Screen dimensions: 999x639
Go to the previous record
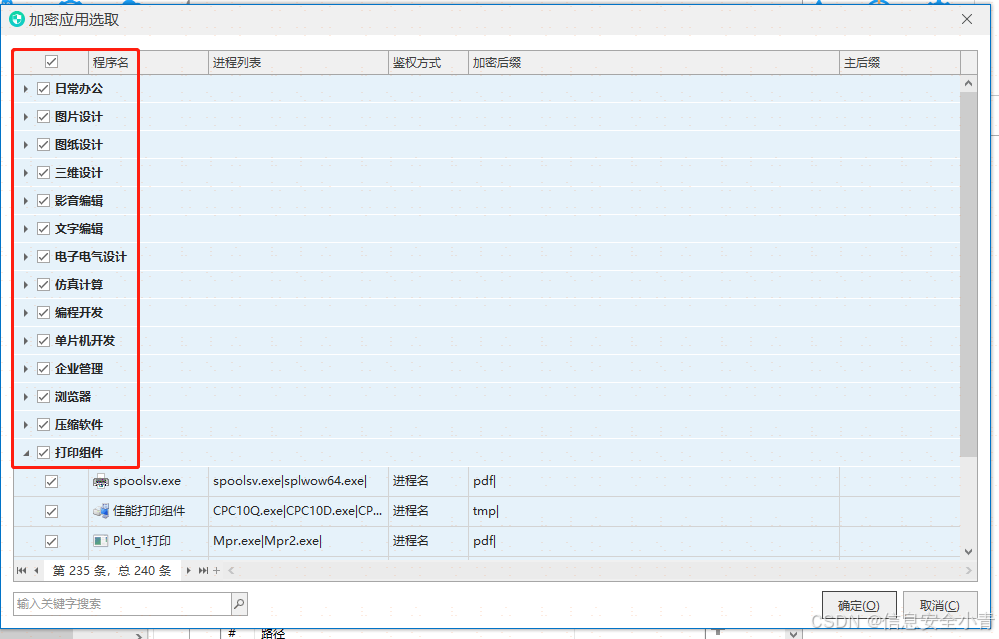[37, 571]
